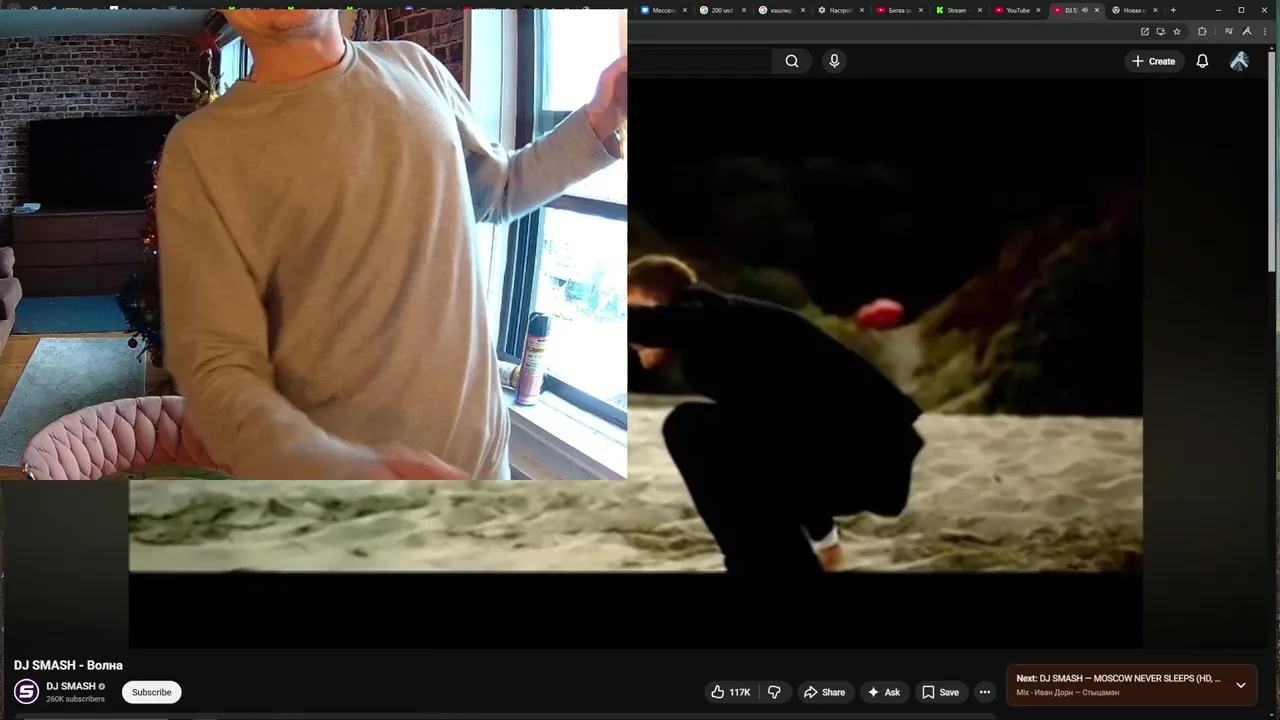Click the video title DJ SMASH - Волна

(x=68, y=665)
